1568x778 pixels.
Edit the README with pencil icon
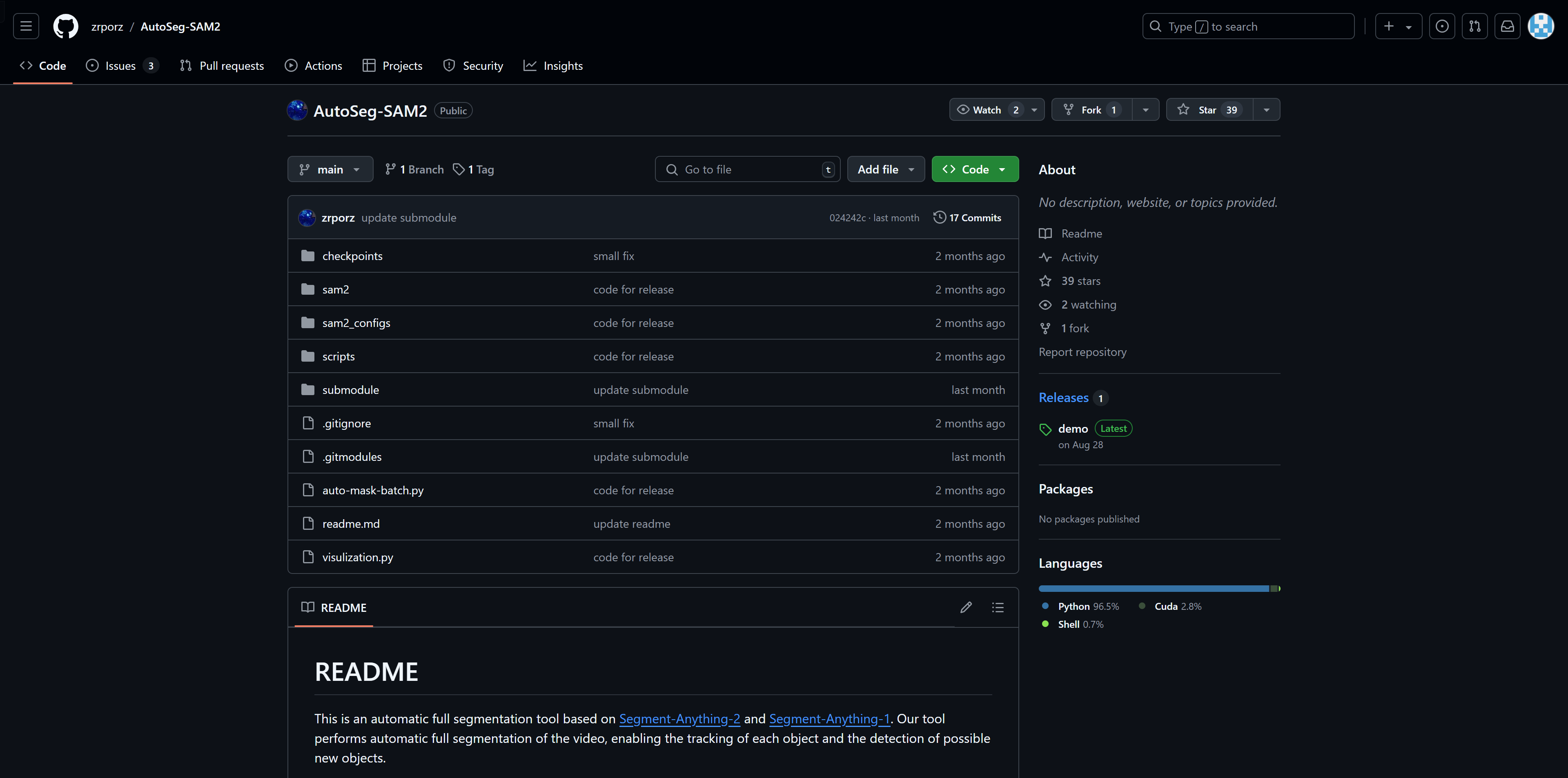(966, 607)
